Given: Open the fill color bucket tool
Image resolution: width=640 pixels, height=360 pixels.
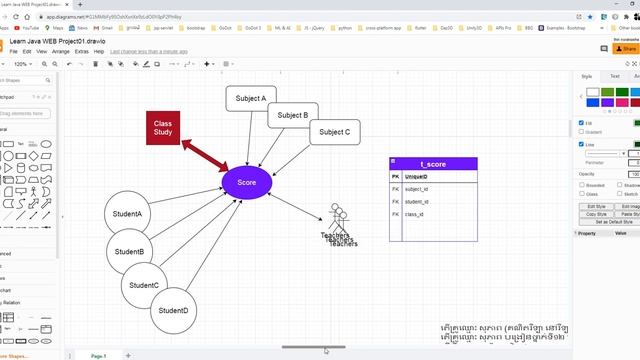Looking at the screenshot, I should pos(136,64).
